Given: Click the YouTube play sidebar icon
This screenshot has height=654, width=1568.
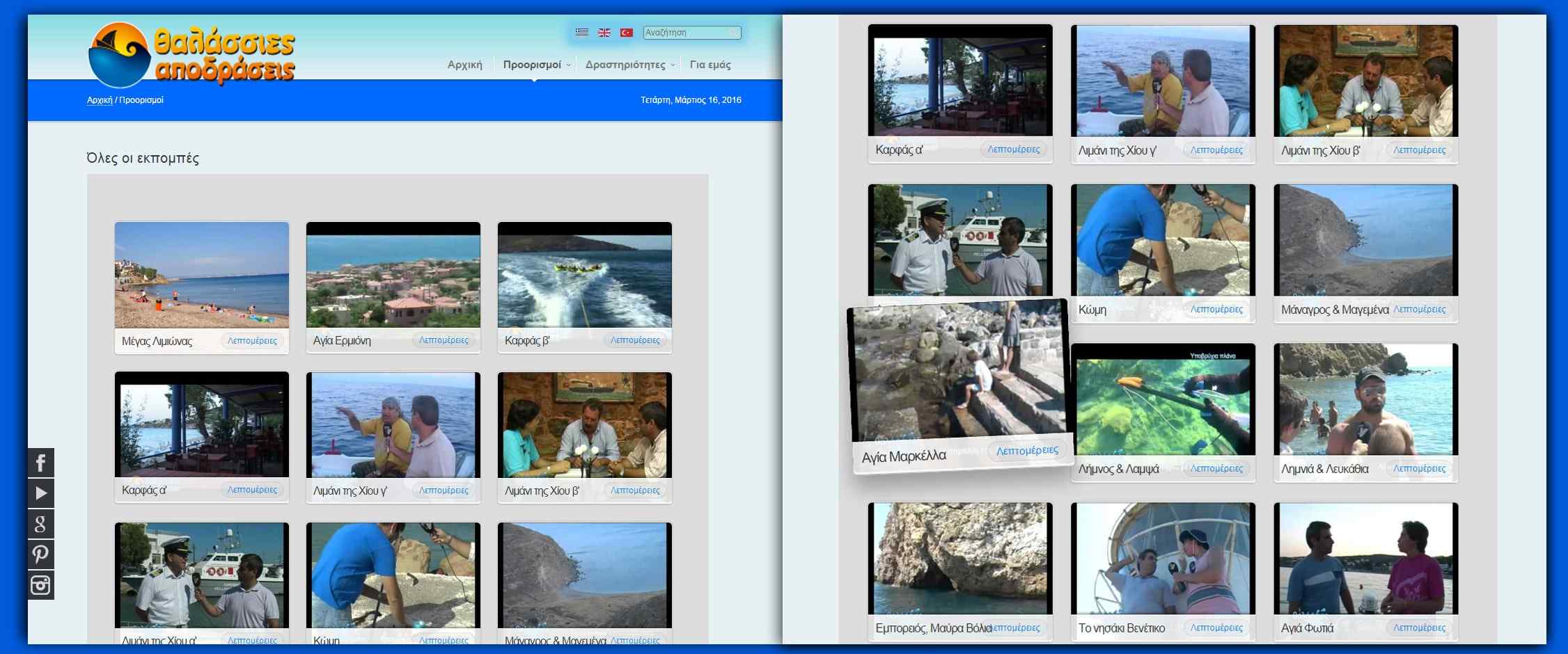Looking at the screenshot, I should [40, 493].
